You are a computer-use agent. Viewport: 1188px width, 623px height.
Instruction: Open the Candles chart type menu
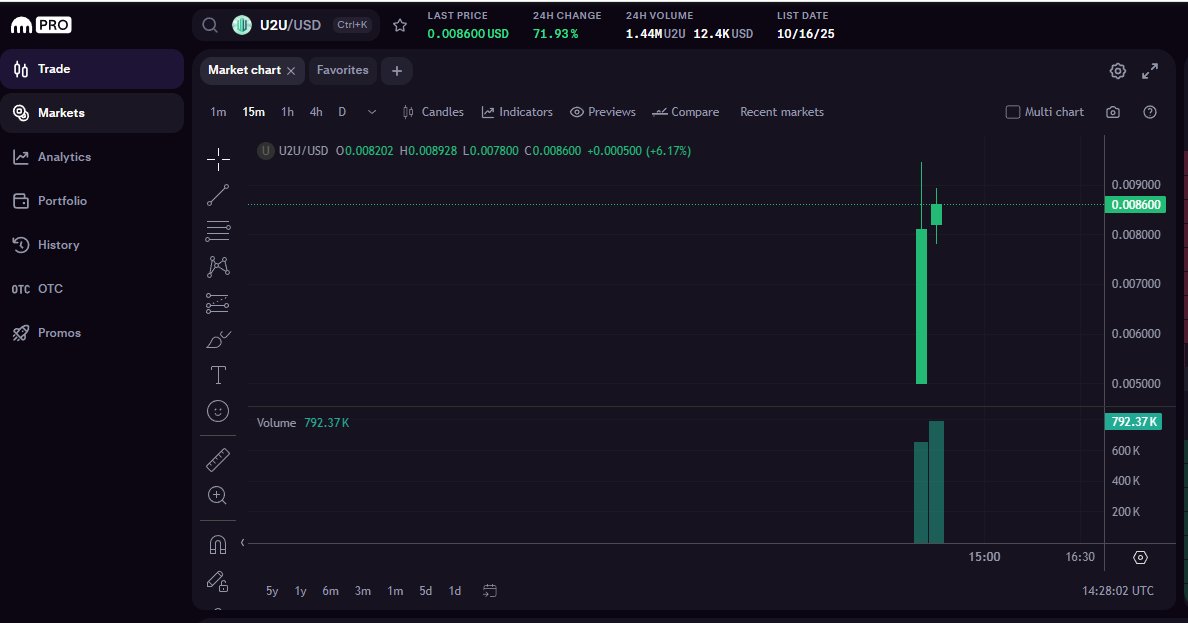pyautogui.click(x=433, y=112)
